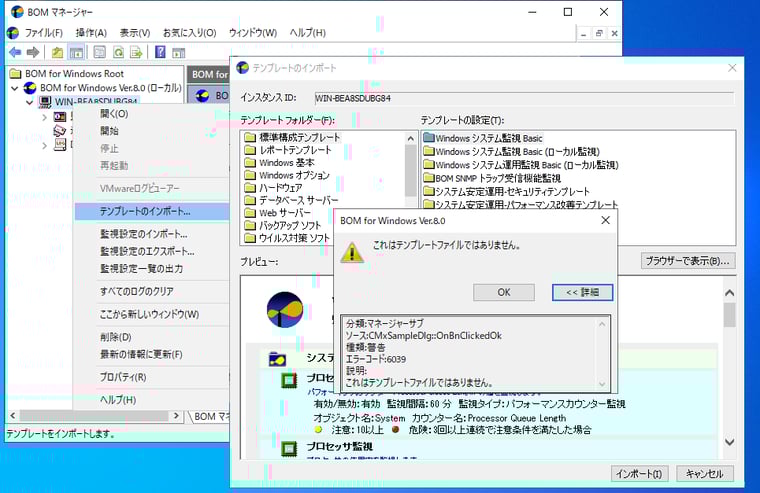The height and width of the screenshot is (493, 760).
Task: Click the BOM icon in the right pane header
Action: click(203, 95)
